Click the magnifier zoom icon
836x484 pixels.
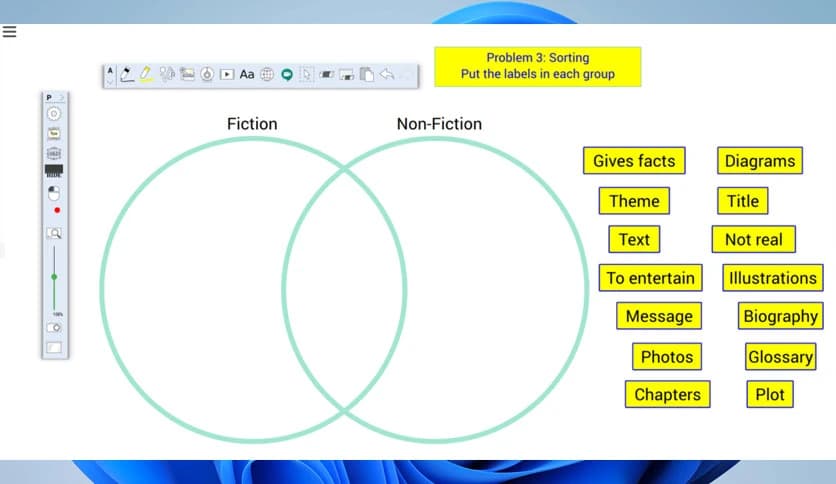coord(54,233)
